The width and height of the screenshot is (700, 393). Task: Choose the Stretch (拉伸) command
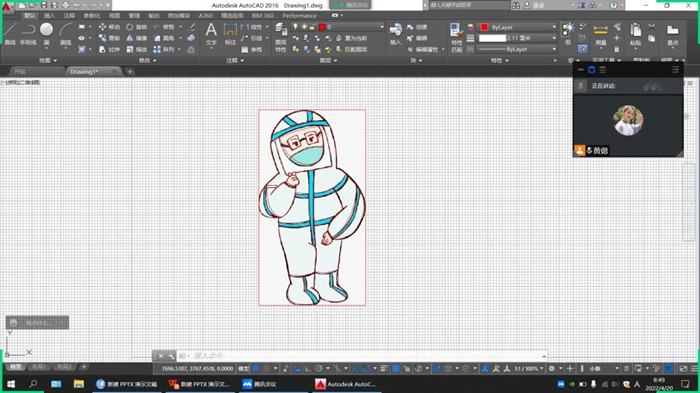coord(109,50)
